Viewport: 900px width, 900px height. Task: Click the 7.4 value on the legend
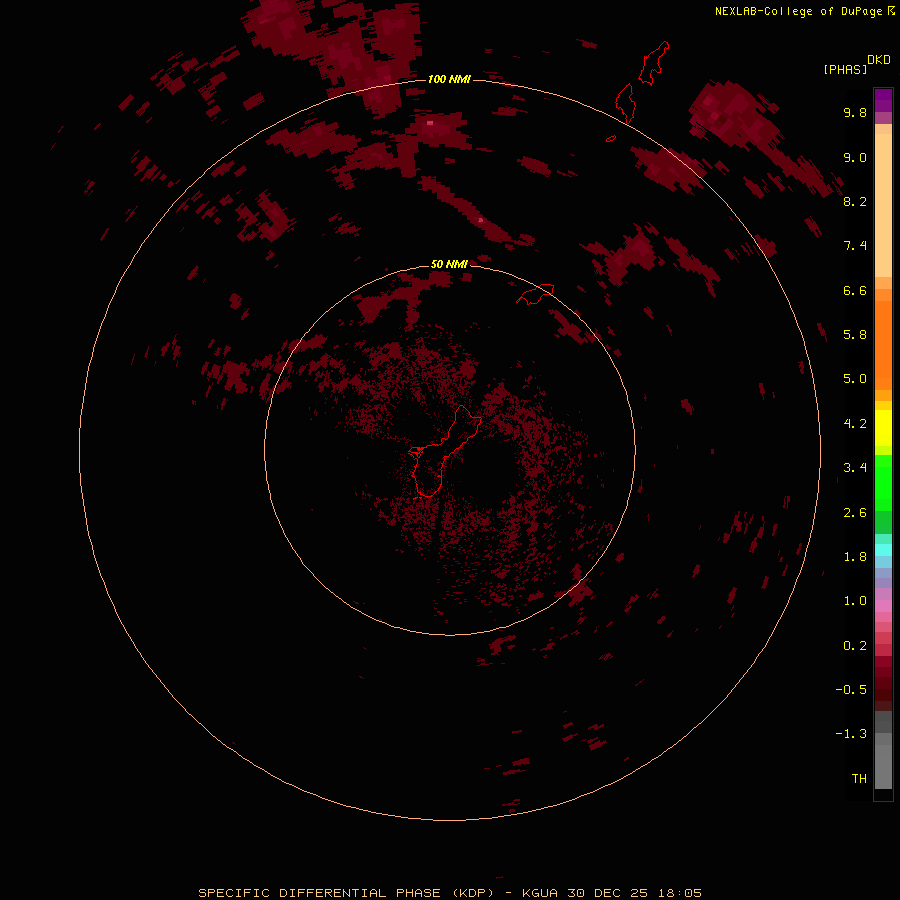[855, 246]
